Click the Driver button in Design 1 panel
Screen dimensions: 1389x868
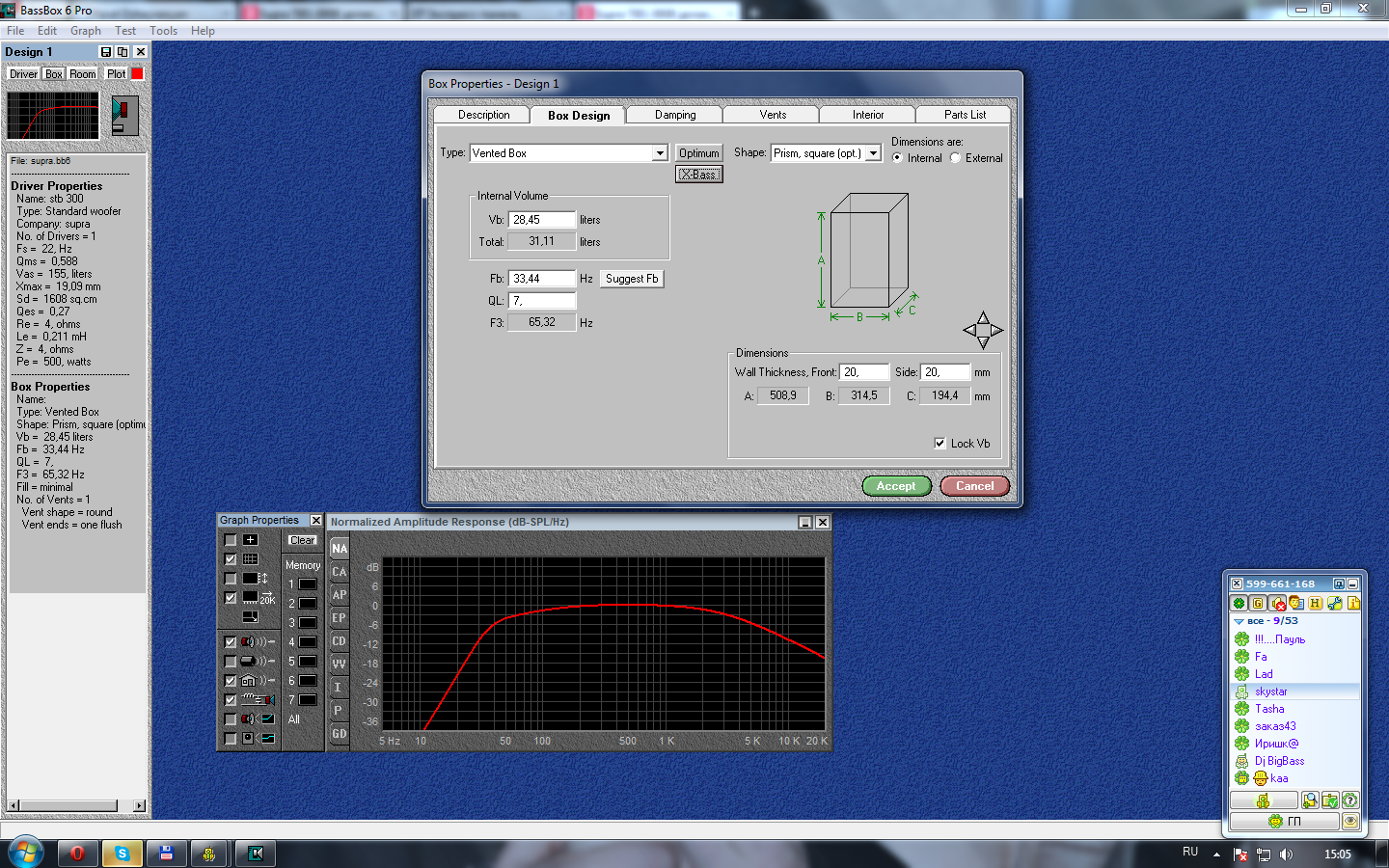coord(23,74)
